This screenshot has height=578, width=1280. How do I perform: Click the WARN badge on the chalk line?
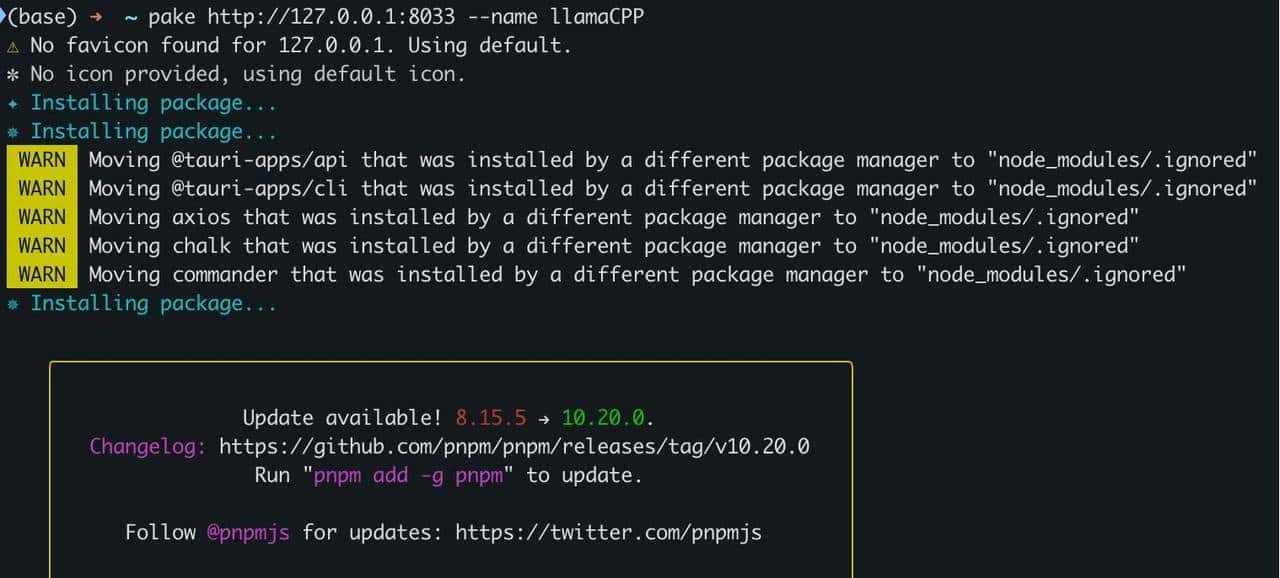pyautogui.click(x=42, y=245)
